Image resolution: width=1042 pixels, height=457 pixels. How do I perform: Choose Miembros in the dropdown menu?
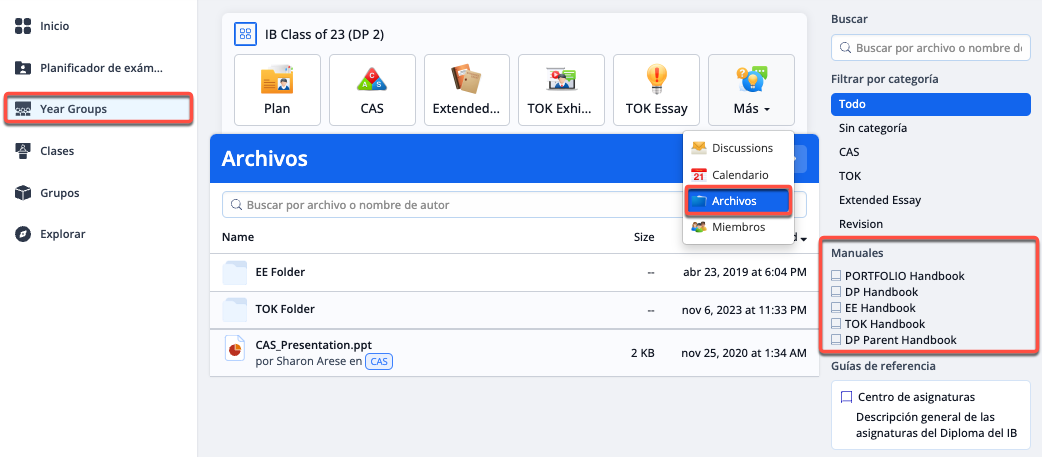click(738, 227)
